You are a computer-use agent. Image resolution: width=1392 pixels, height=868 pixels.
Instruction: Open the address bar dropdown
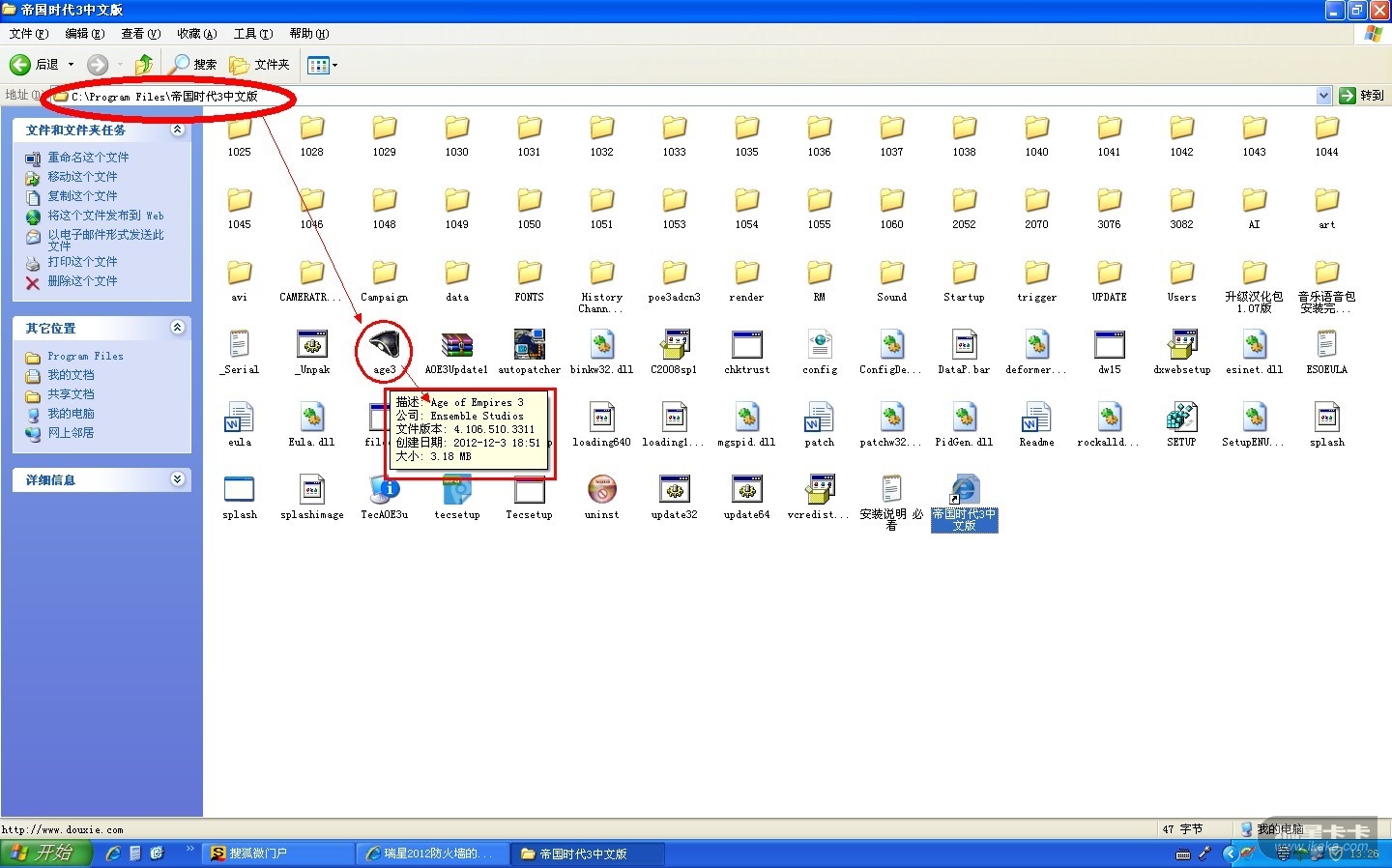click(1323, 96)
